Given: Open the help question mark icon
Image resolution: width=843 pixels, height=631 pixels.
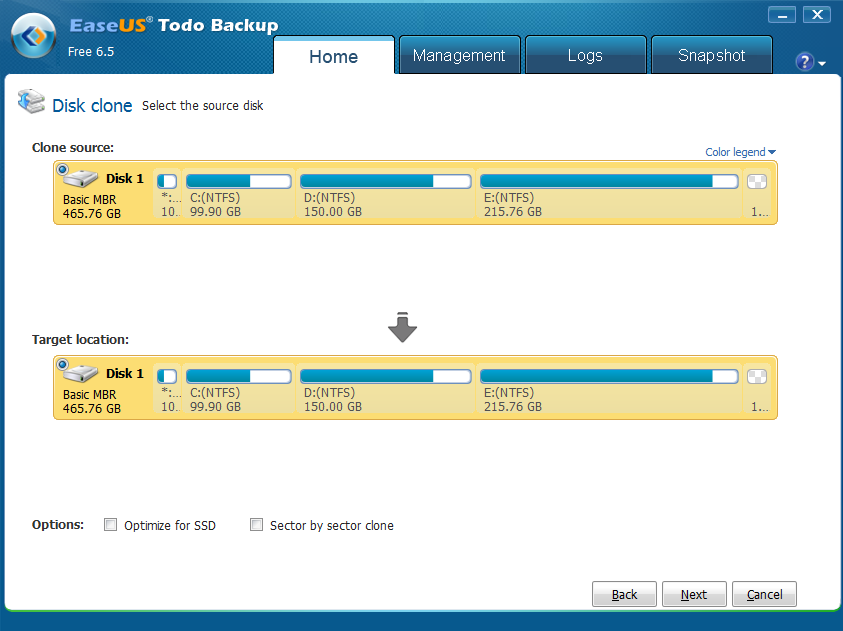Looking at the screenshot, I should point(804,62).
